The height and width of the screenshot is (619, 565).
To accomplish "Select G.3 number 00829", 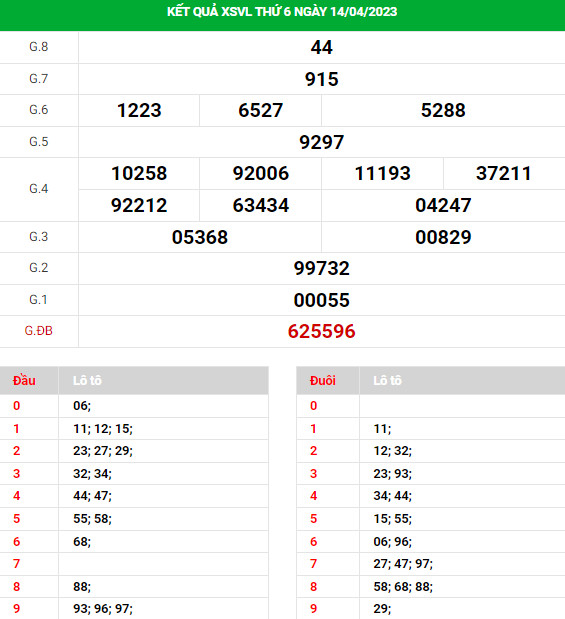I will coord(443,237).
